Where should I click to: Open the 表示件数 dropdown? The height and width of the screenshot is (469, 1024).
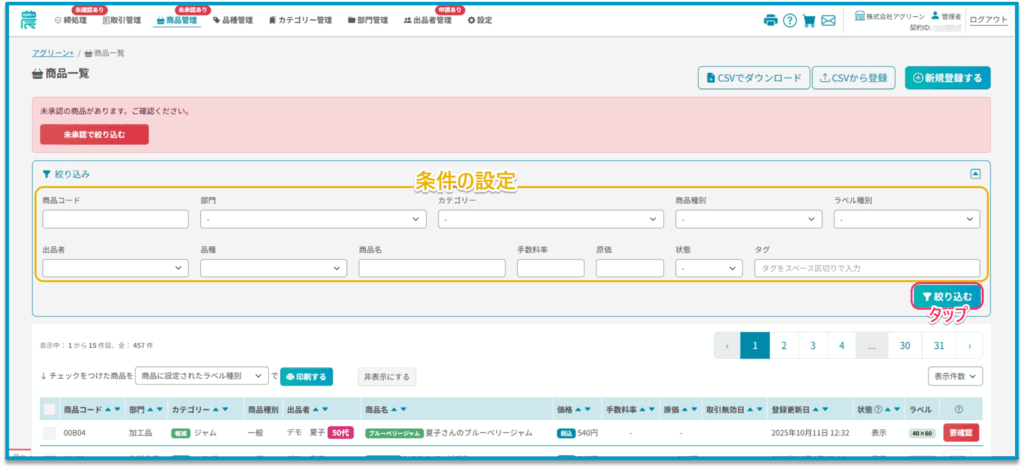(x=955, y=376)
